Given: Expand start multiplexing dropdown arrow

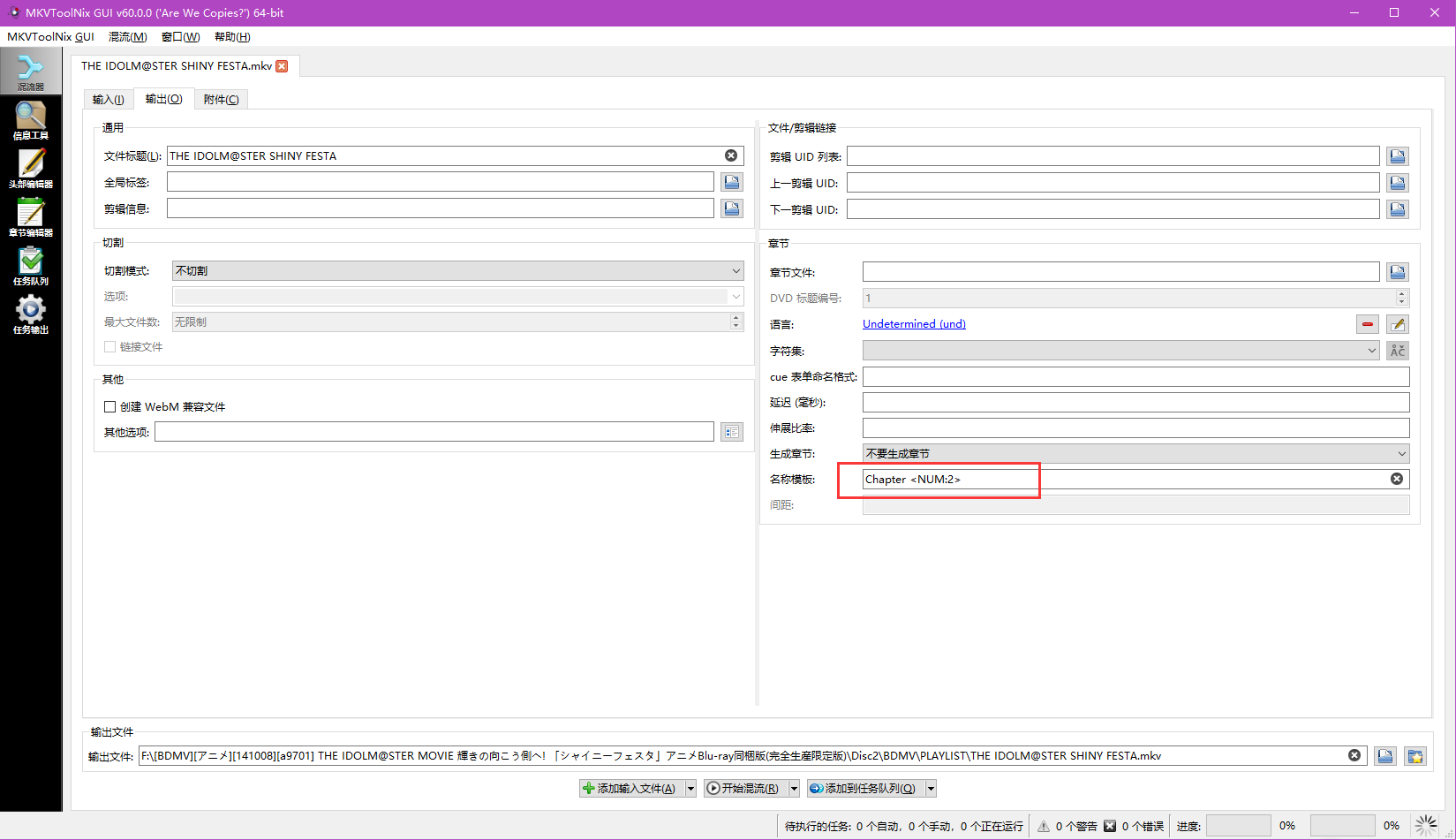Looking at the screenshot, I should tap(794, 788).
